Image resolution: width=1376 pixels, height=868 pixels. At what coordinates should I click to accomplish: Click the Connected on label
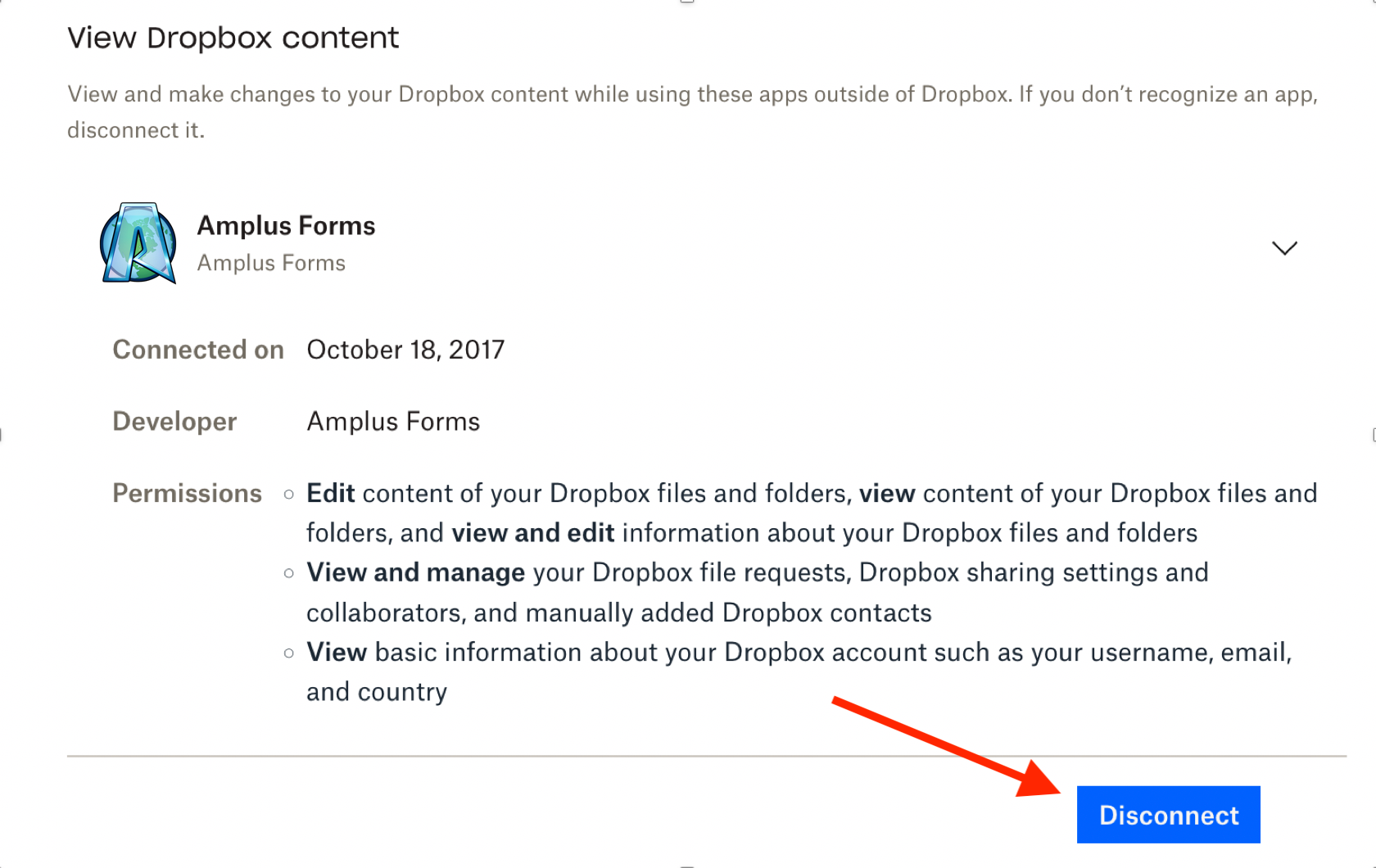[x=198, y=350]
